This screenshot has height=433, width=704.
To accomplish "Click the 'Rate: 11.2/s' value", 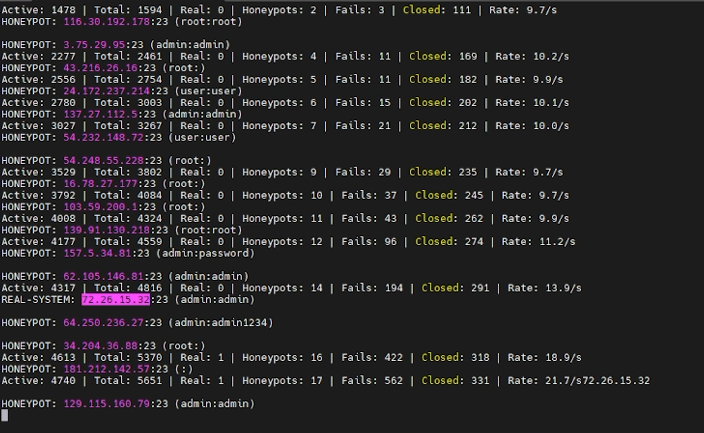I will point(538,242).
